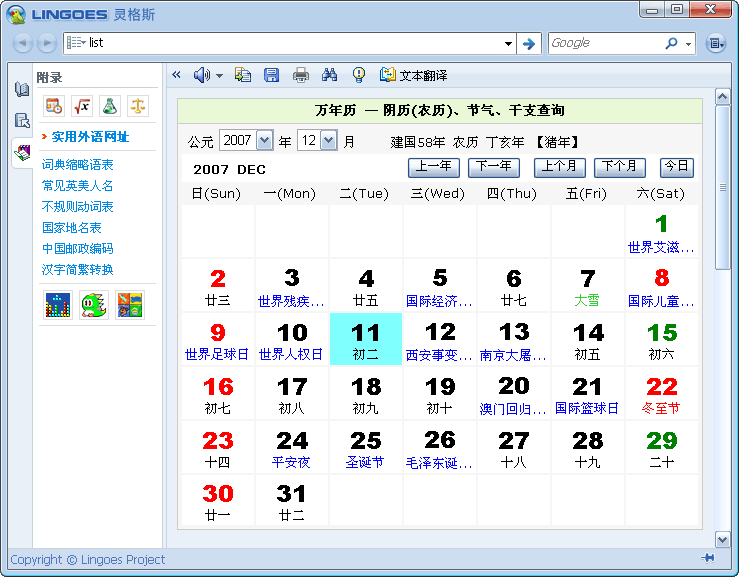
Task: Open the 常见英美人名 link
Action: tap(78, 186)
